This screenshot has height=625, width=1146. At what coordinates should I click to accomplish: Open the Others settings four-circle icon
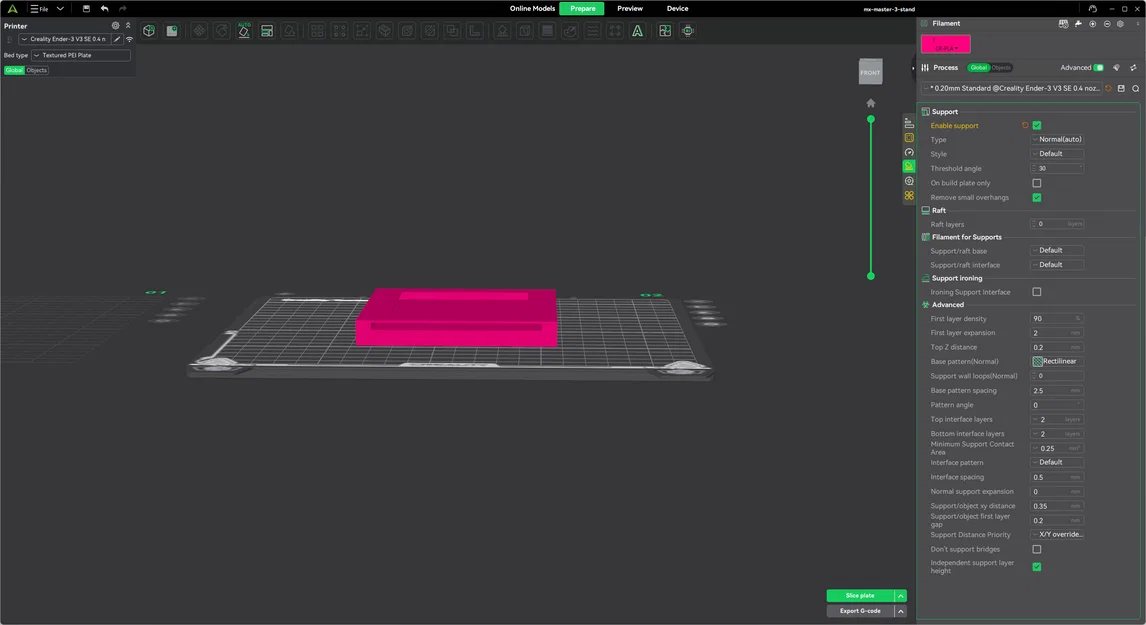[x=909, y=195]
